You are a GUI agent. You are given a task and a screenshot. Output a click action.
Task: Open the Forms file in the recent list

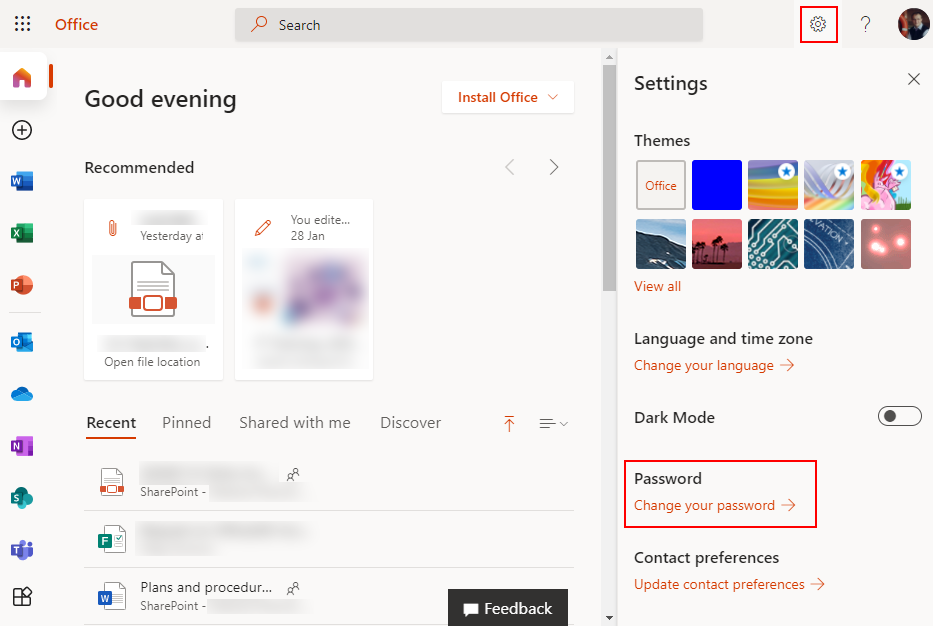click(x=329, y=539)
